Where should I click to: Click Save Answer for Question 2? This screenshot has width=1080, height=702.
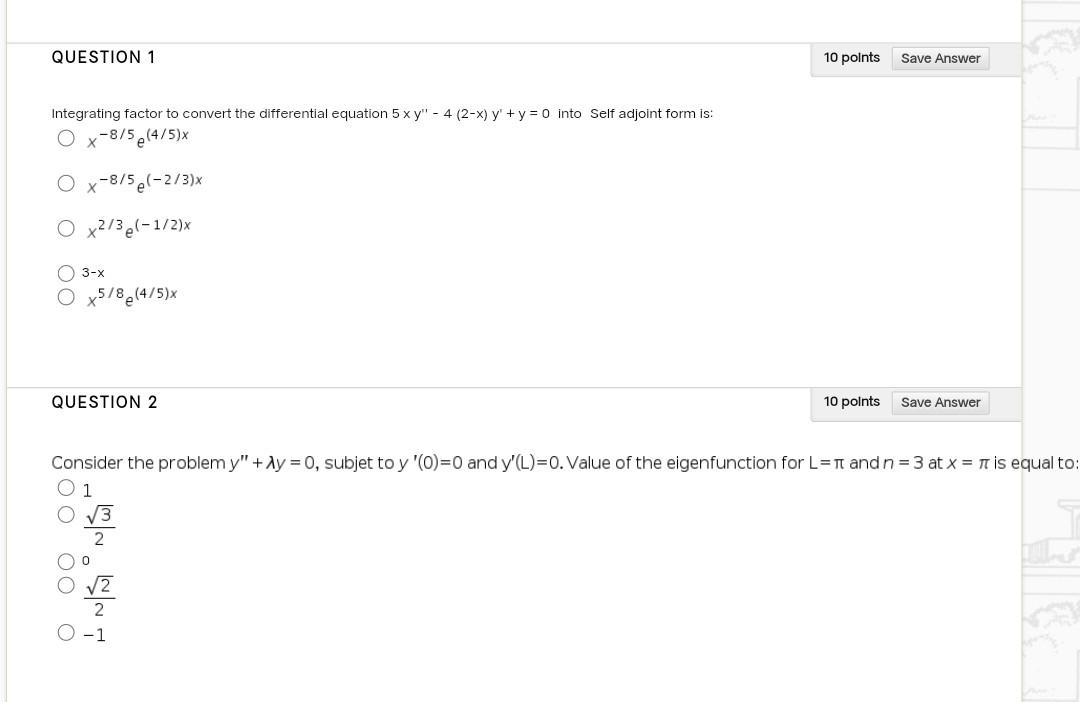[940, 402]
